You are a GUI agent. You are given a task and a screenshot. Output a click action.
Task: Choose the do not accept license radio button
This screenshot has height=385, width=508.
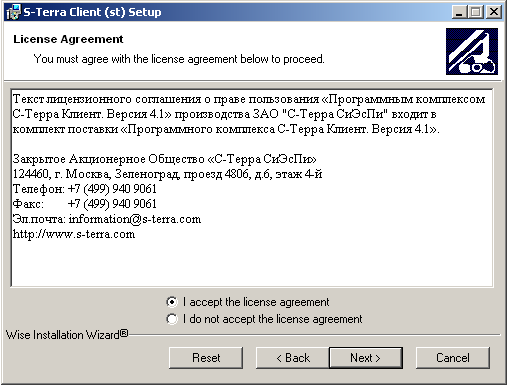[x=172, y=319]
